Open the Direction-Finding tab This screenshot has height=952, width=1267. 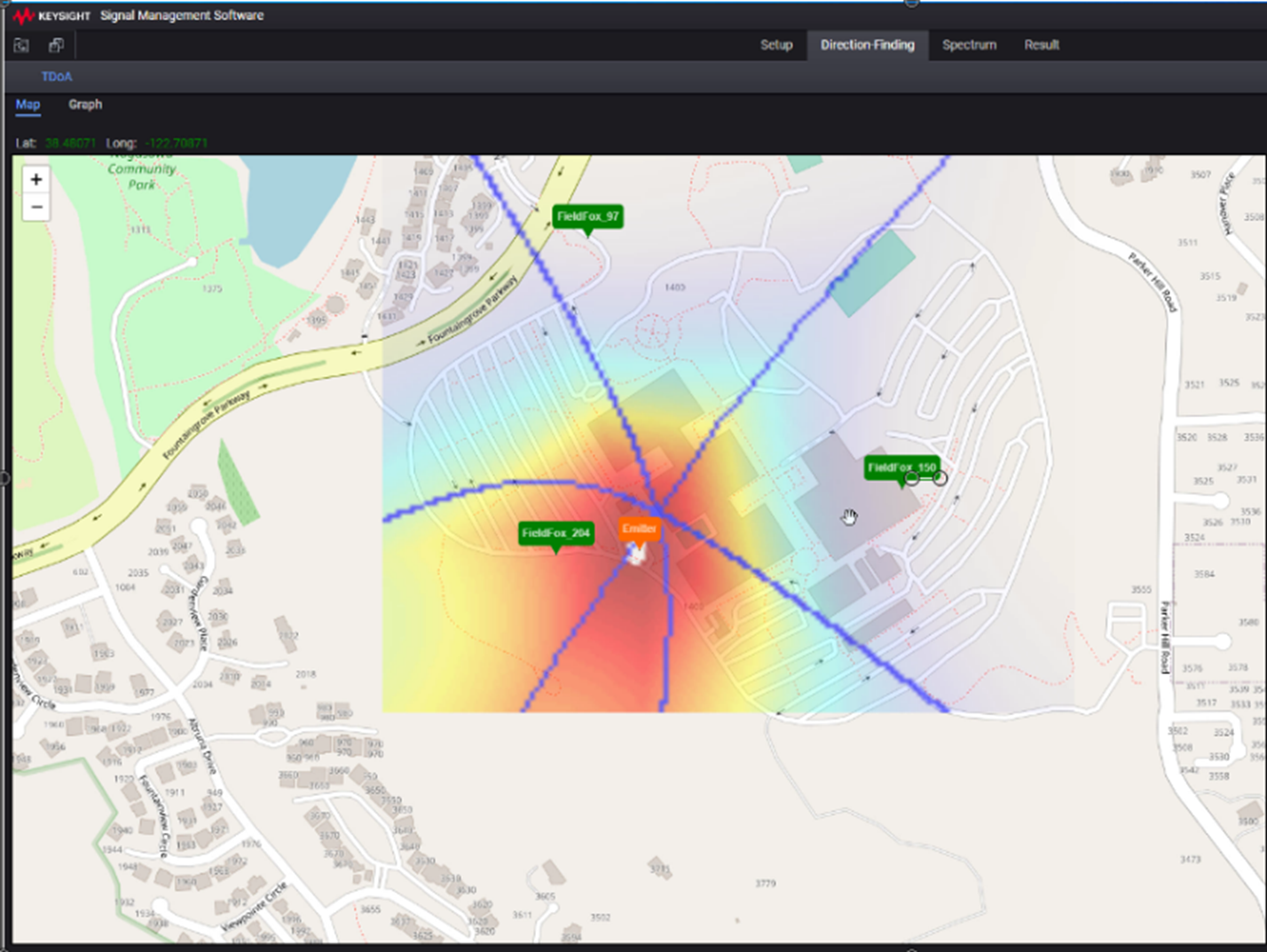pyautogui.click(x=867, y=44)
